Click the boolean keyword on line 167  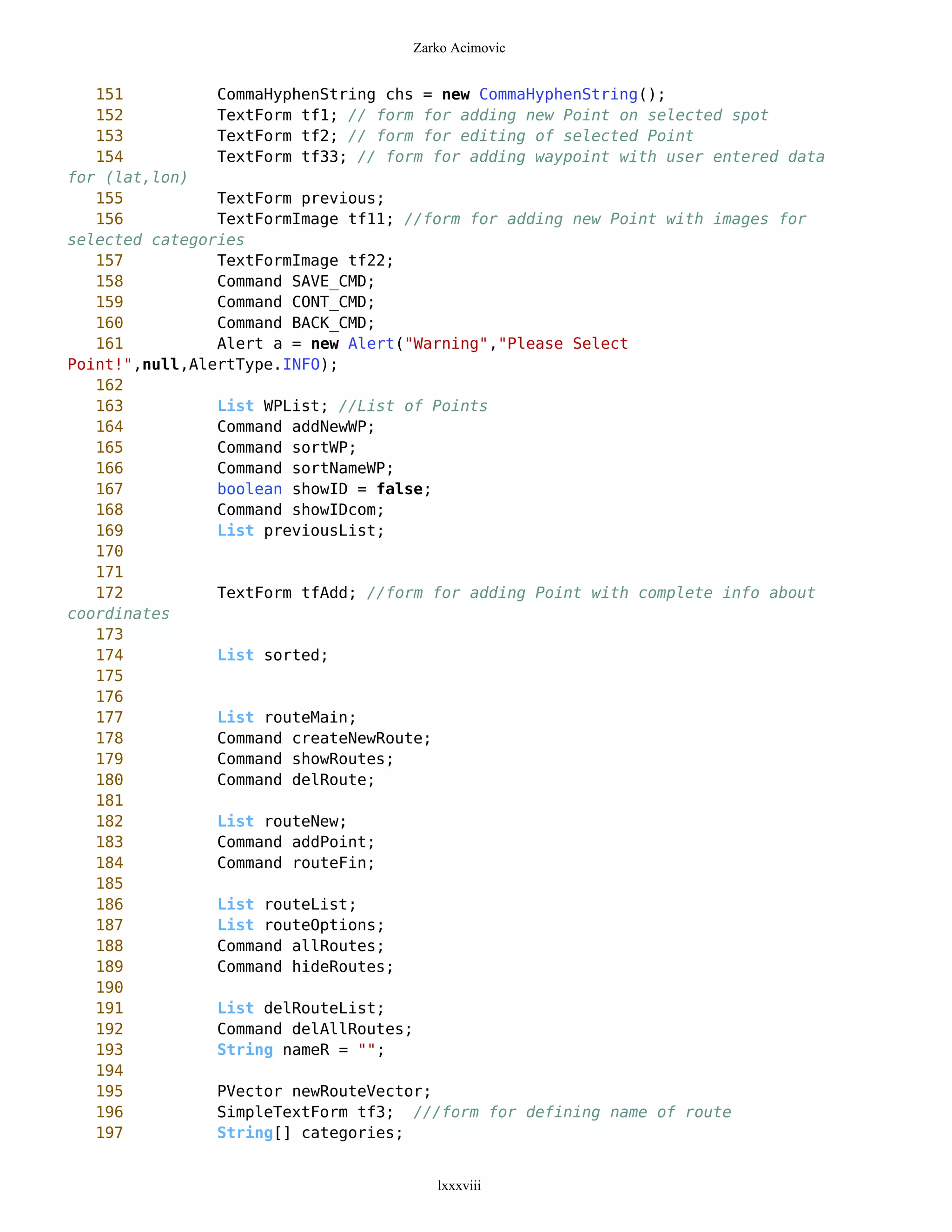[249, 489]
